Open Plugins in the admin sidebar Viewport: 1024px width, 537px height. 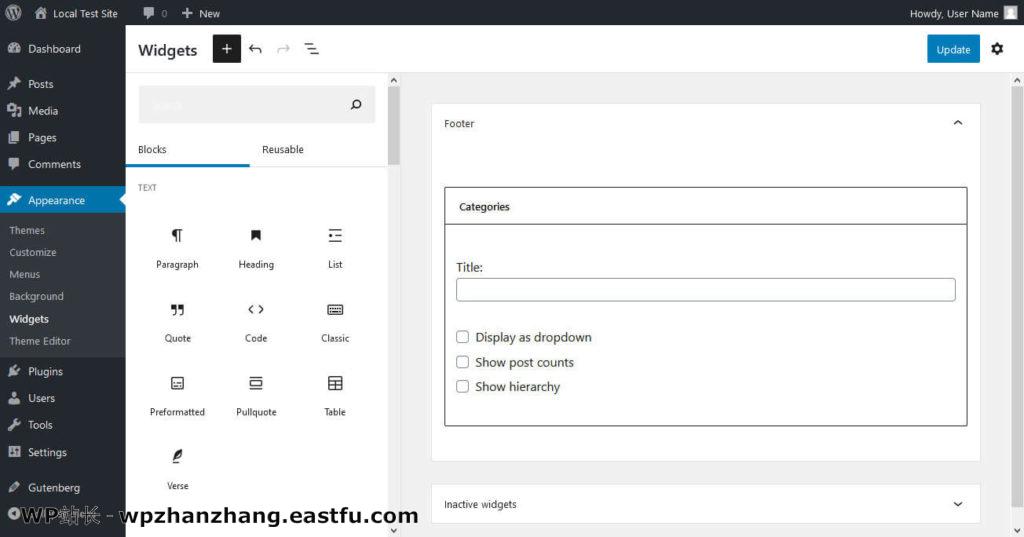pos(45,371)
